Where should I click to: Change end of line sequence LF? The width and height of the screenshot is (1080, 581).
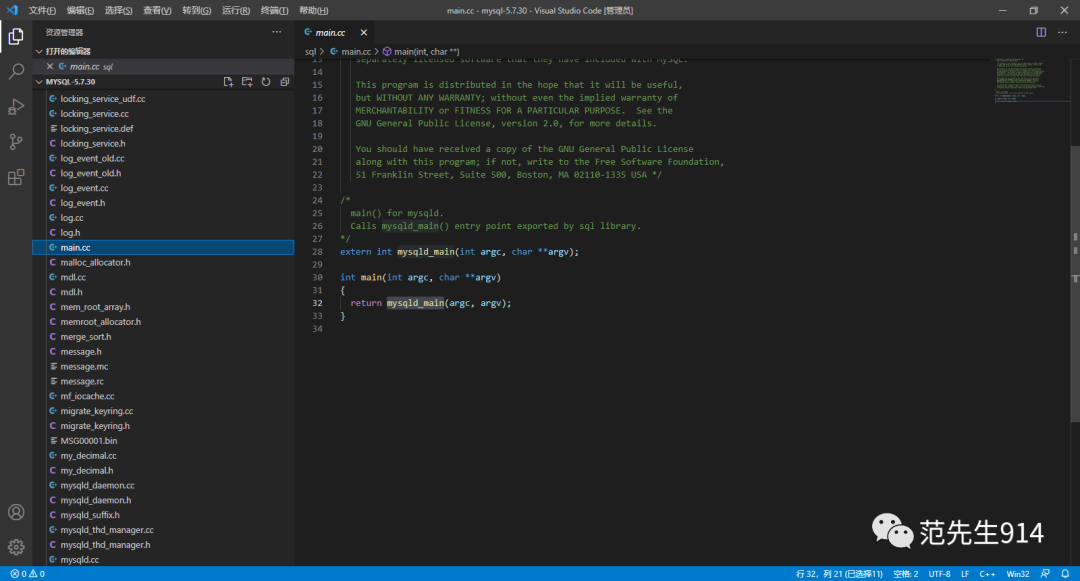pos(965,573)
